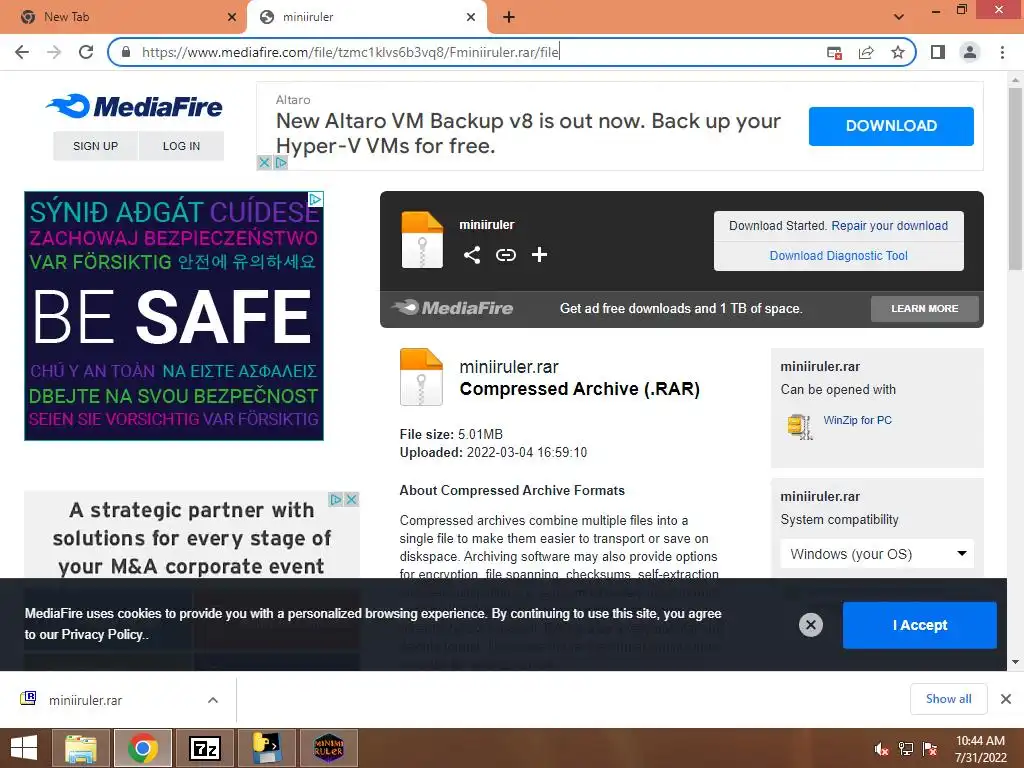Screen dimensions: 1024x768
Task: Open the tab search chevron
Action: pos(899,17)
